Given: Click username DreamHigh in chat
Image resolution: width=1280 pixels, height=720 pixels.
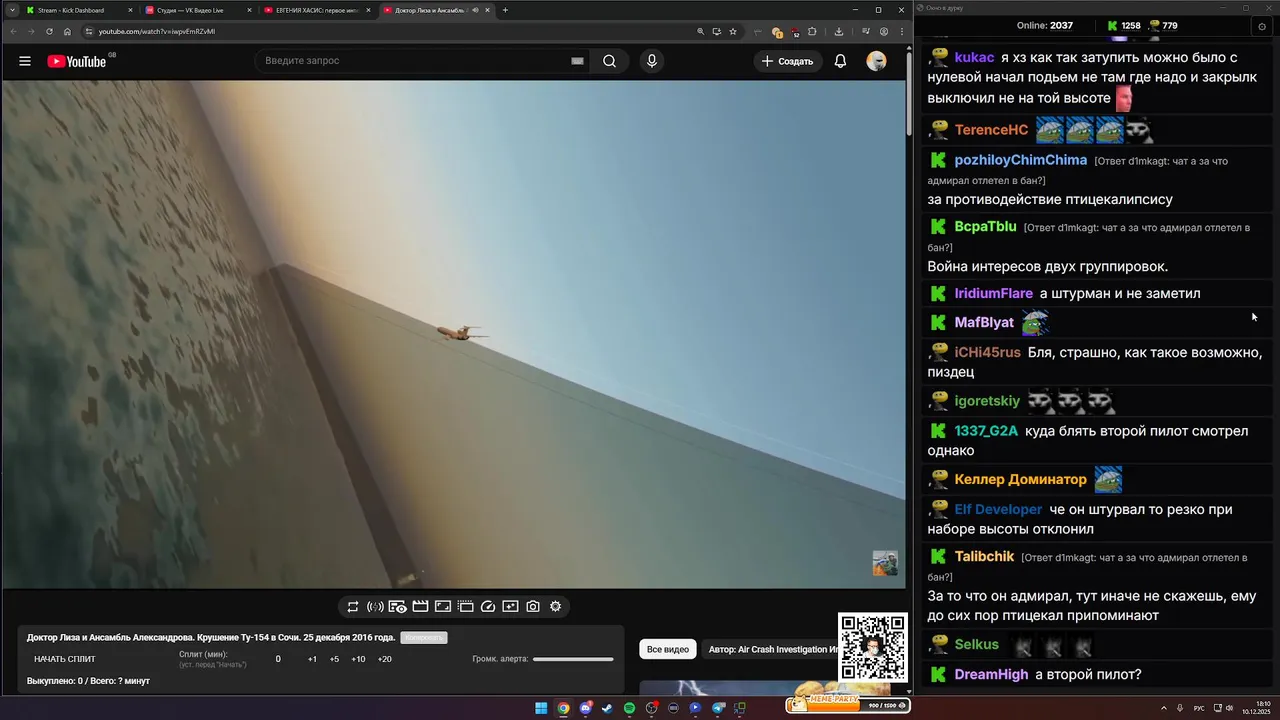Looking at the screenshot, I should [x=991, y=674].
